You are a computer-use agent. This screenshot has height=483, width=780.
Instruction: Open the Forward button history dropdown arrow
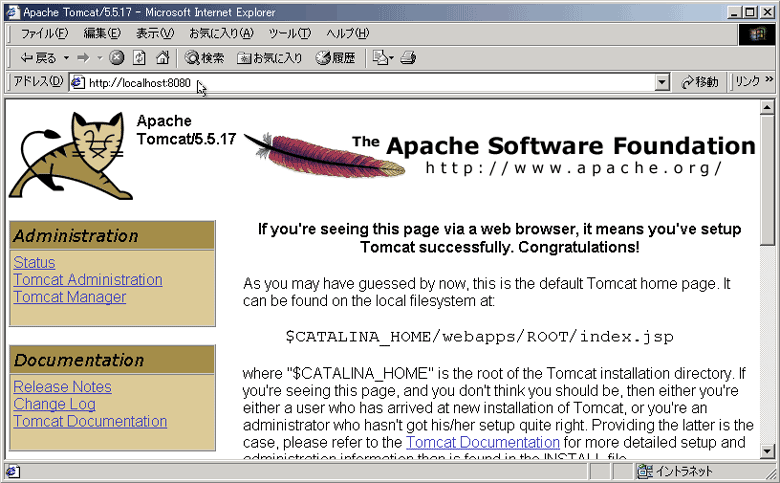(99, 58)
